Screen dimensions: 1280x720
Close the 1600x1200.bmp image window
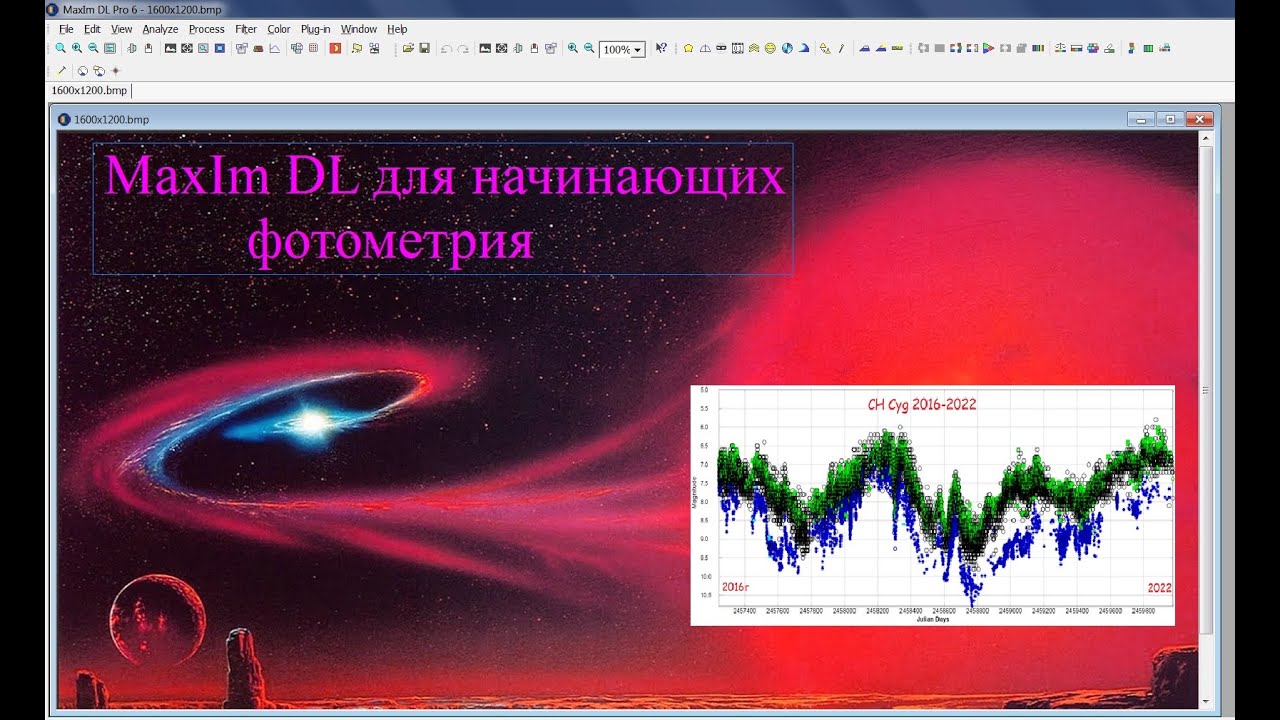click(1199, 119)
